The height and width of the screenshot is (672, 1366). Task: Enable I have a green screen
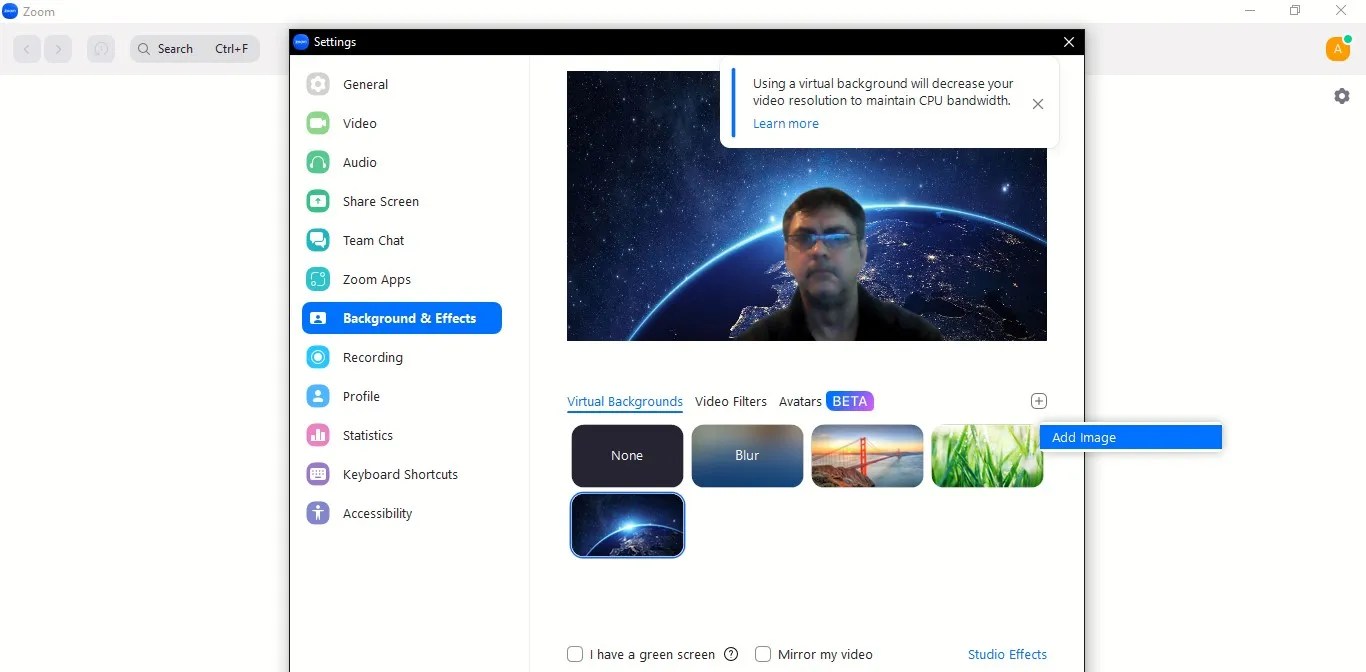pos(575,654)
